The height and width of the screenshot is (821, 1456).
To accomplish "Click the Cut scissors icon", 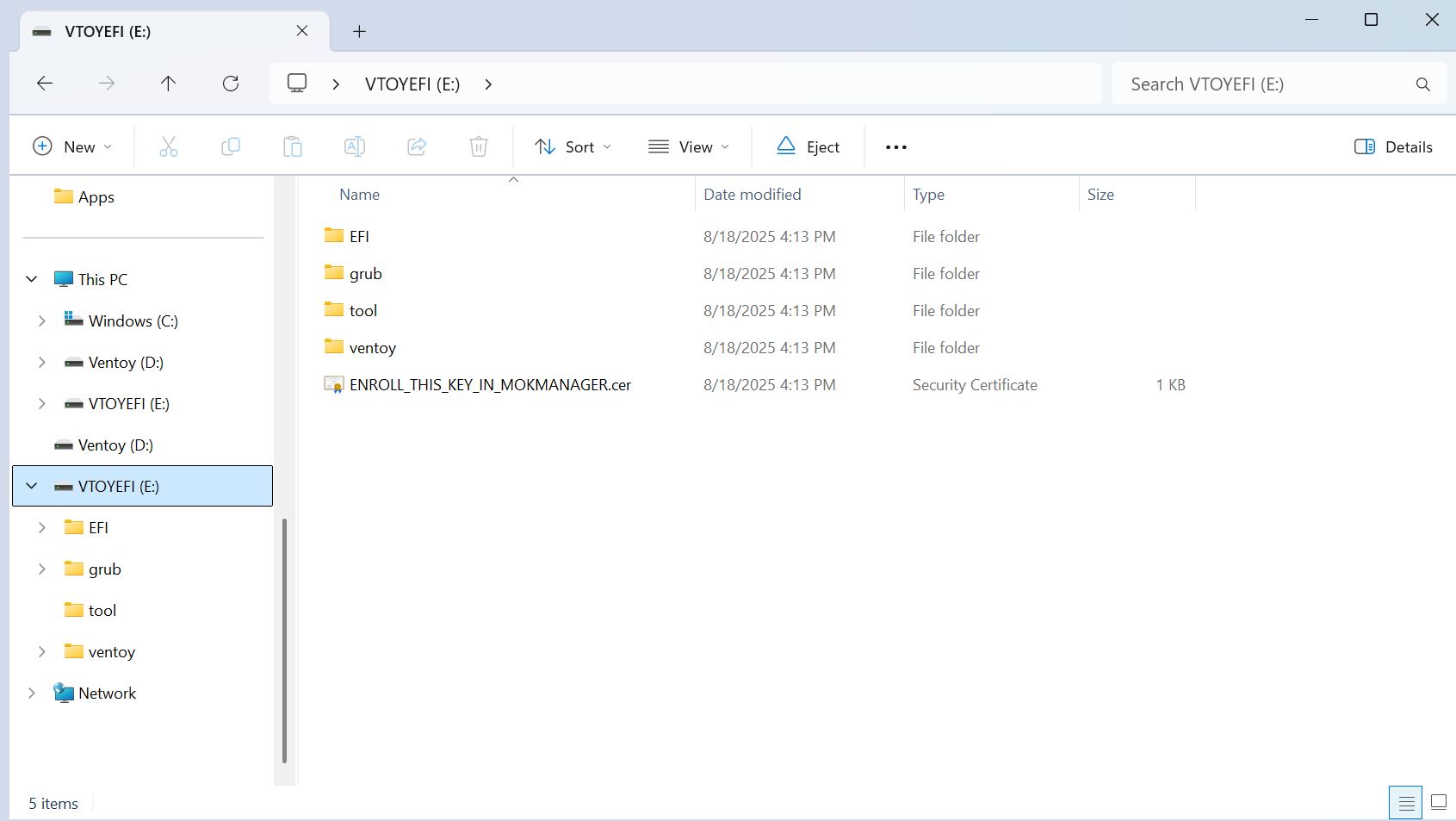I will (169, 147).
